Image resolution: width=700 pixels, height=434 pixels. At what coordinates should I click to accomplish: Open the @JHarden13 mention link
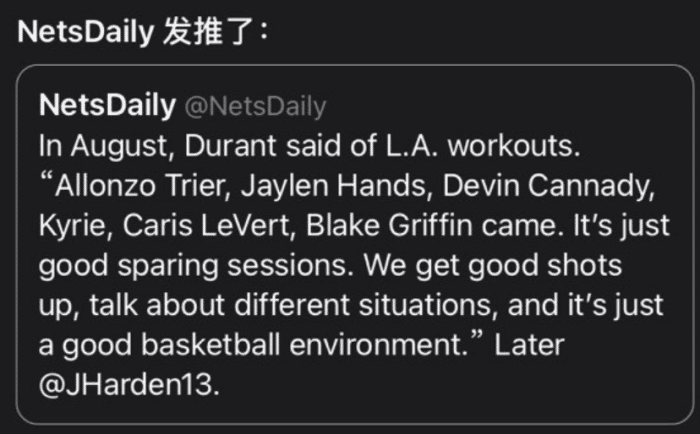(126, 385)
